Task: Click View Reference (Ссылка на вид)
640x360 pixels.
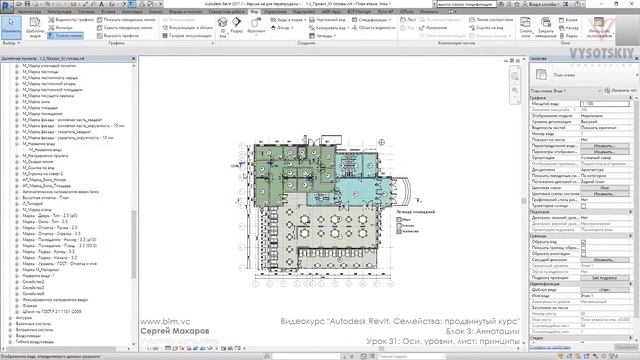Action: [x=486, y=28]
